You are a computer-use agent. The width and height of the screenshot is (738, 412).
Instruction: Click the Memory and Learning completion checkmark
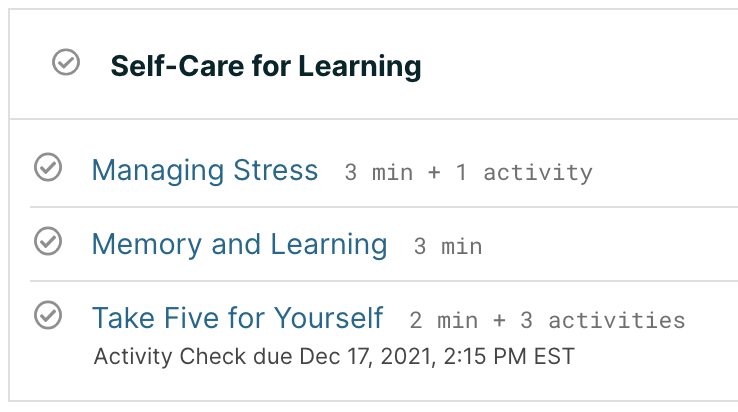pyautogui.click(x=48, y=241)
